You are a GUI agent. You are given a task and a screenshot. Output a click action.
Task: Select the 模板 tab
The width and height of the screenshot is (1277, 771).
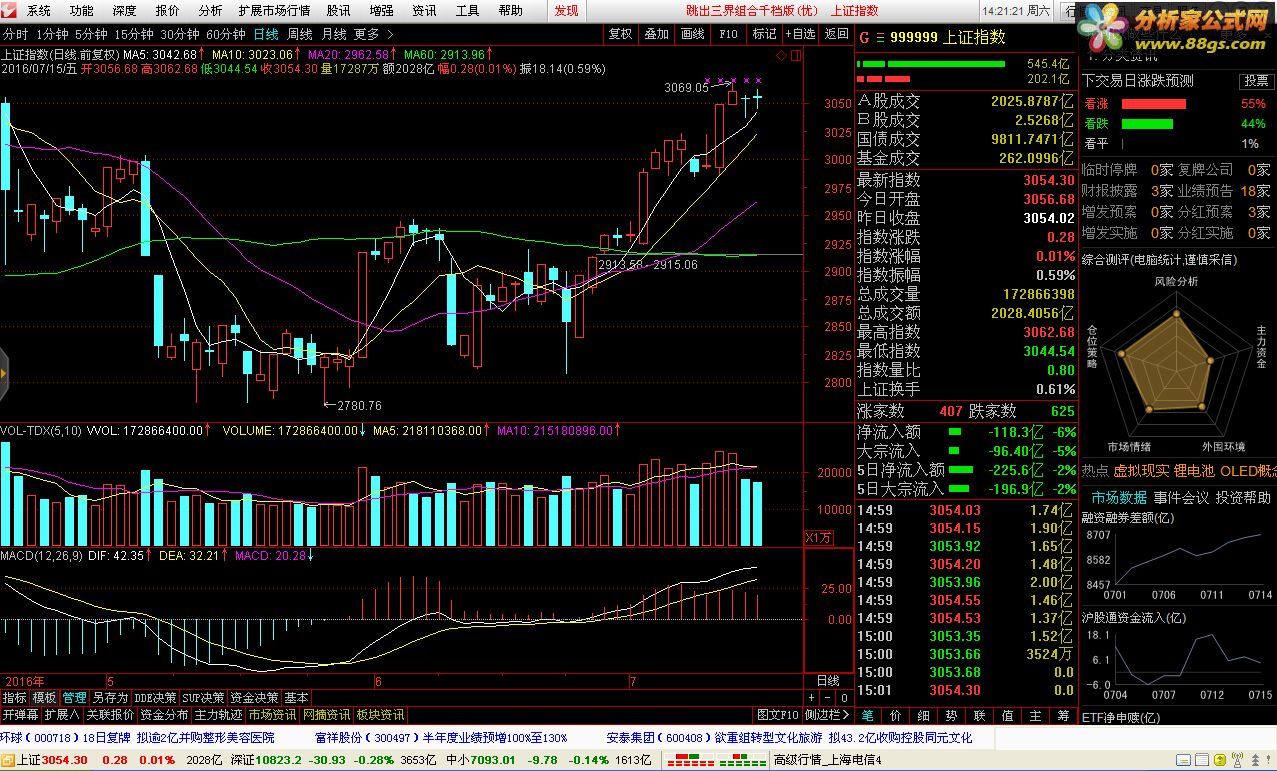point(44,697)
